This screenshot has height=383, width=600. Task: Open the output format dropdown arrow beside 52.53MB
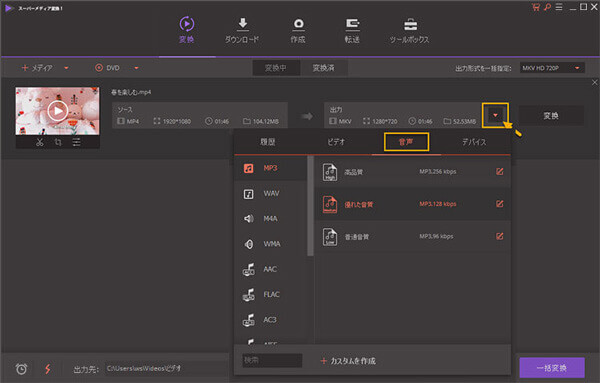click(x=495, y=115)
